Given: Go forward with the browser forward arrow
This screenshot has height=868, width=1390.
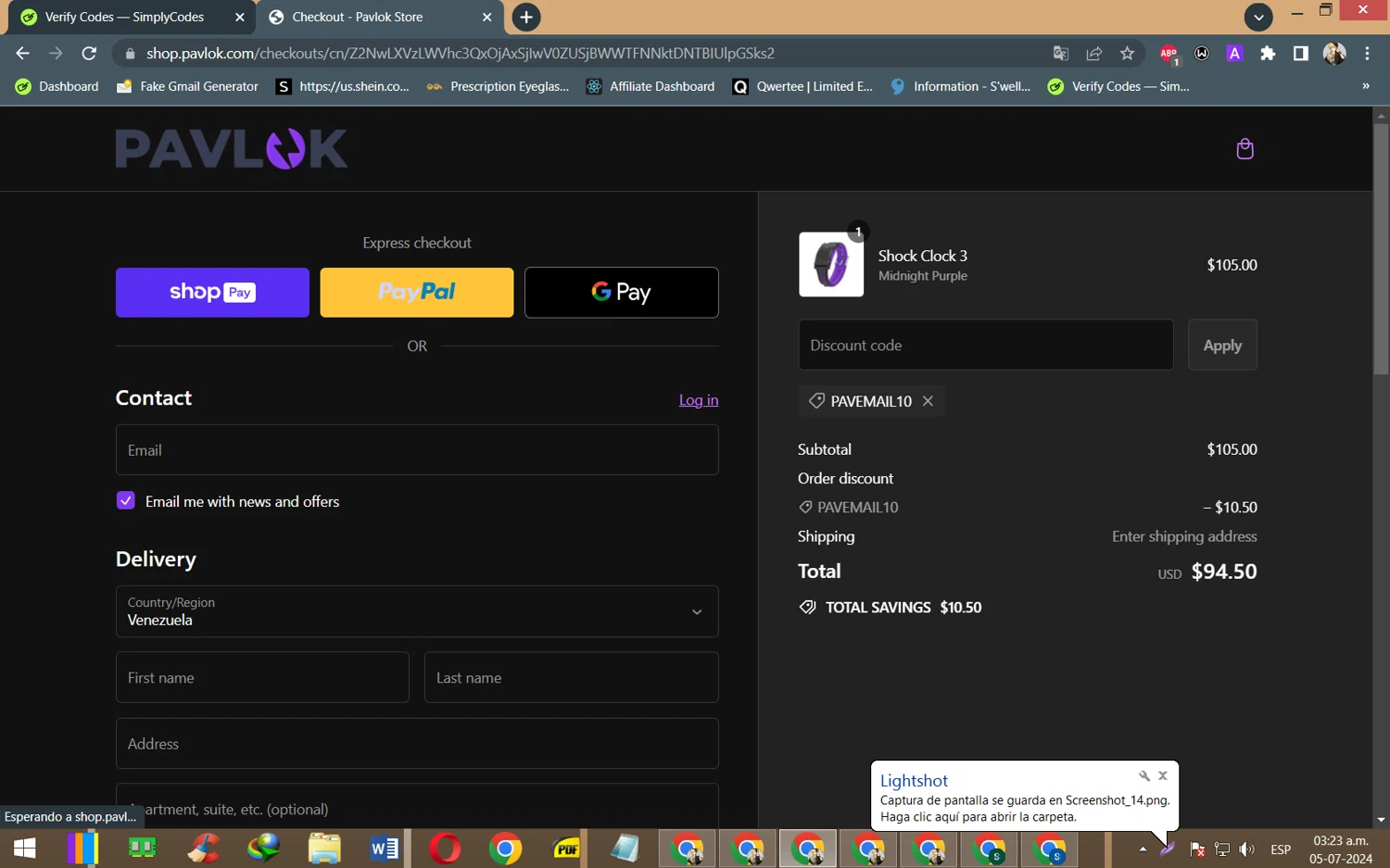Looking at the screenshot, I should (x=56, y=54).
